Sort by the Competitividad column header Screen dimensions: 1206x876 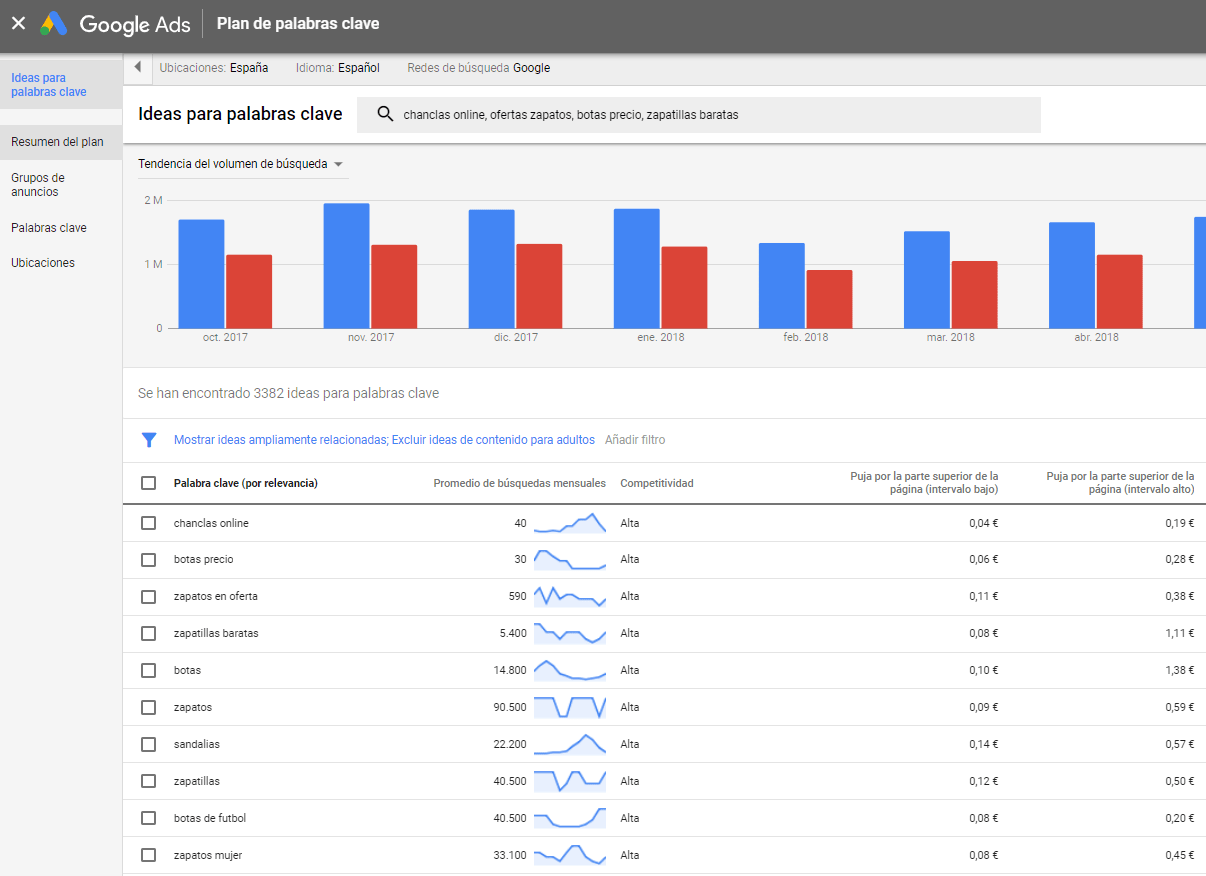click(x=657, y=483)
